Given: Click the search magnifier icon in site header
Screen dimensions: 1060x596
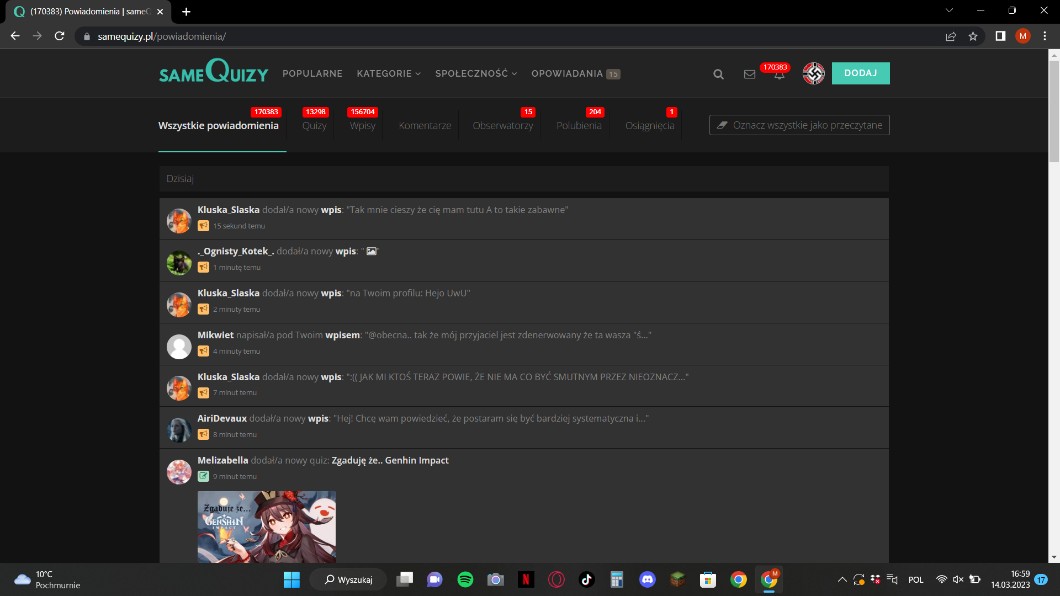Looking at the screenshot, I should 718,74.
